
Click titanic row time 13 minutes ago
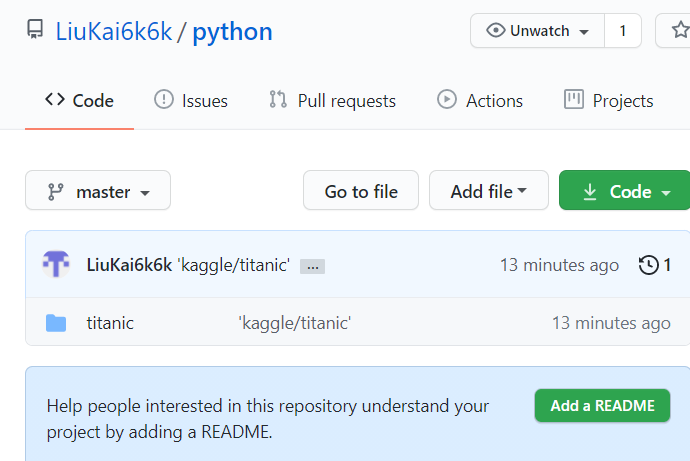pyautogui.click(x=611, y=323)
